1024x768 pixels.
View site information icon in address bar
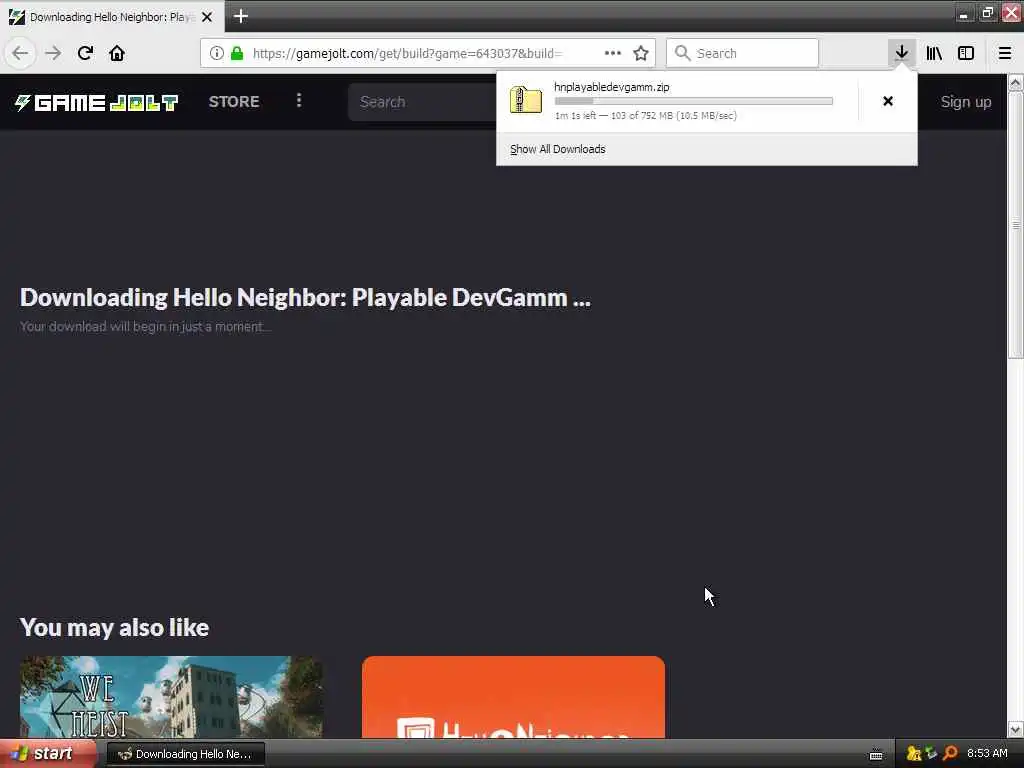pyautogui.click(x=217, y=54)
